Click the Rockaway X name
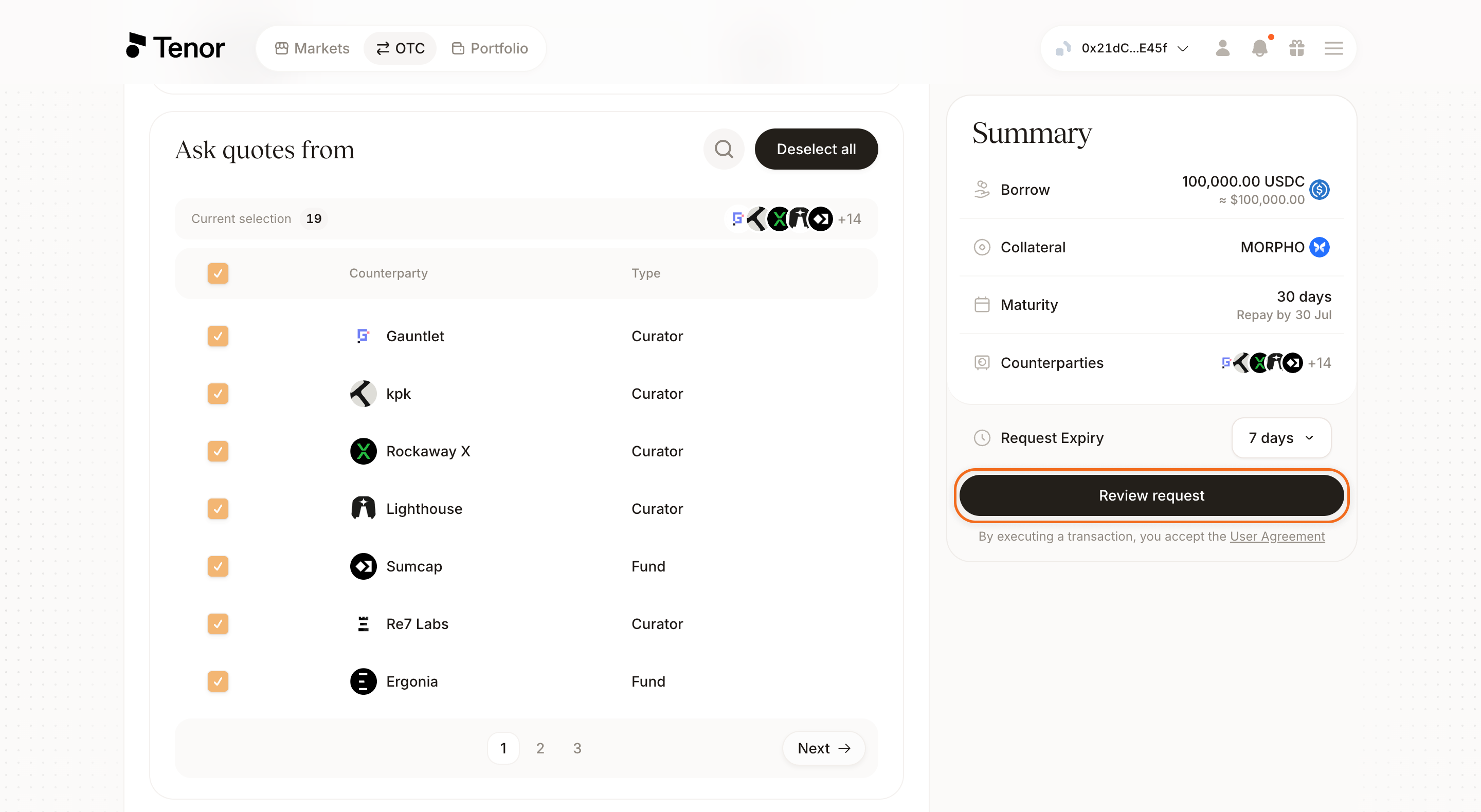 pos(428,451)
